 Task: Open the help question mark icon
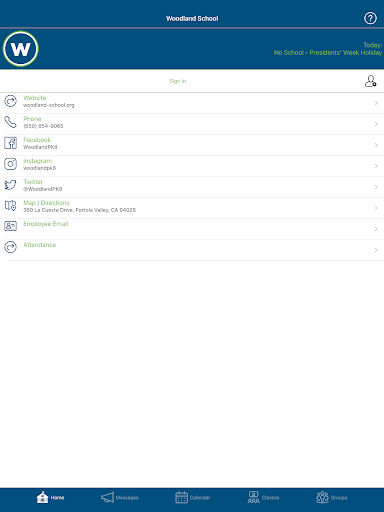[x=370, y=18]
